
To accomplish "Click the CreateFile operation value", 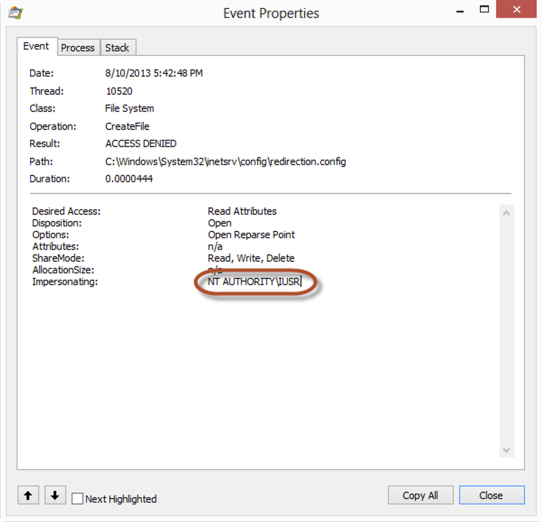I will (127, 126).
